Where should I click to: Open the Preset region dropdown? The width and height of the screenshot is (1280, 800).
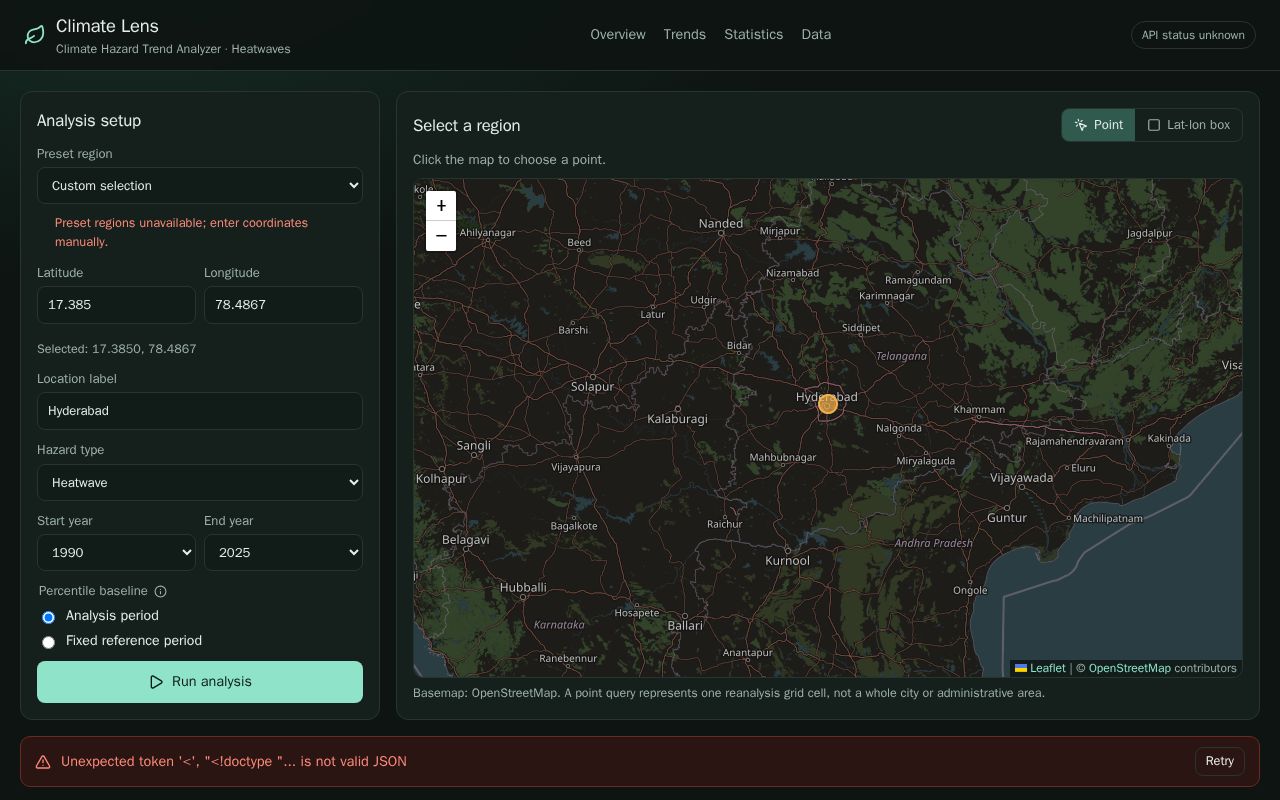(200, 186)
